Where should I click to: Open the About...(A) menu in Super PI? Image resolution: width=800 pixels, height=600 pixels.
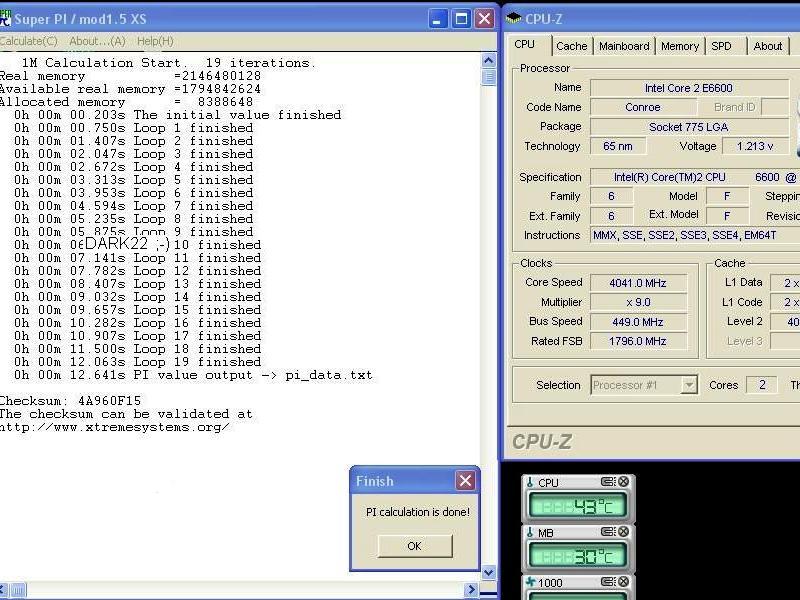tap(97, 41)
